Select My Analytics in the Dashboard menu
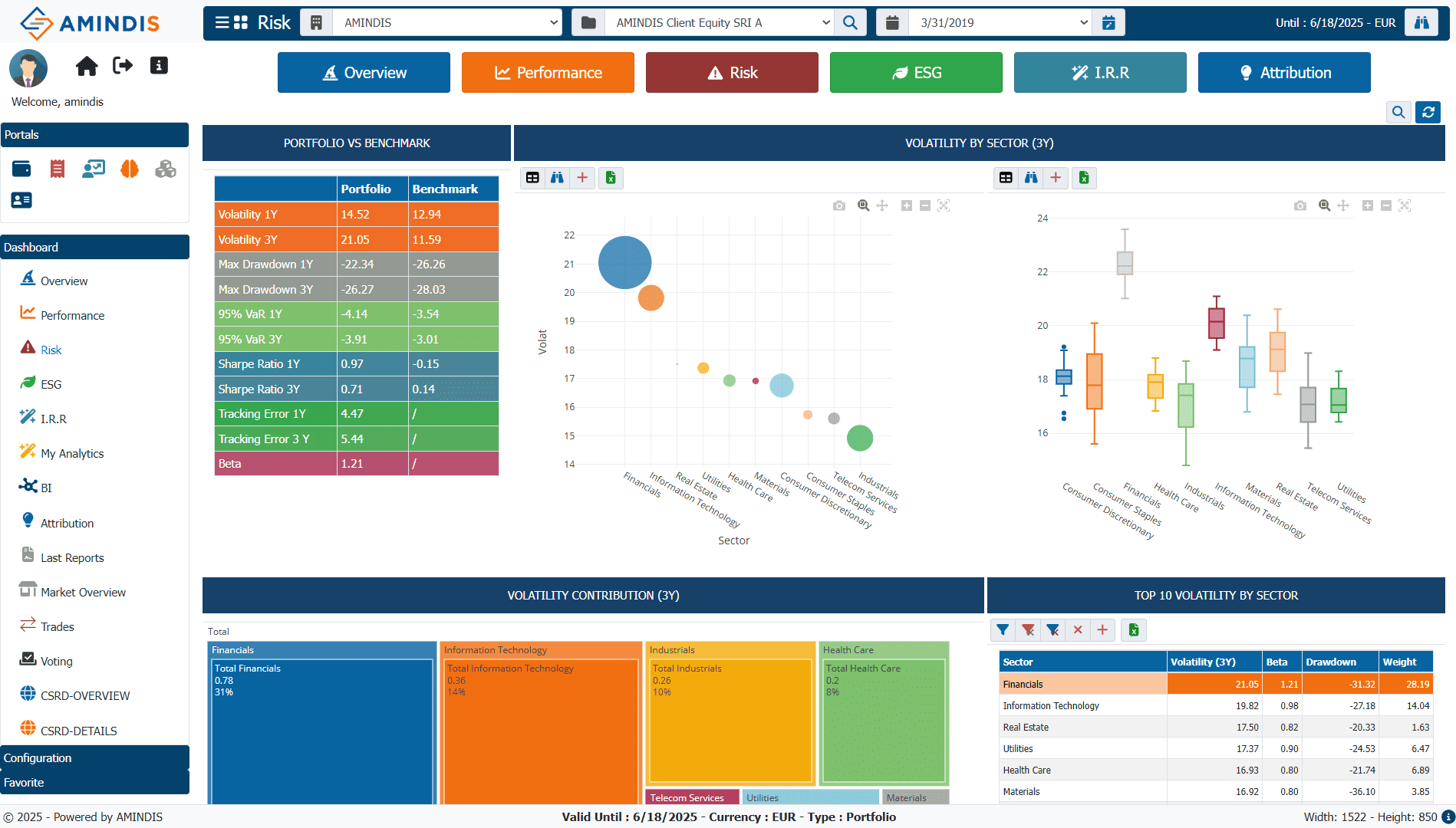Screen dimensions: 1456x828 point(72,453)
